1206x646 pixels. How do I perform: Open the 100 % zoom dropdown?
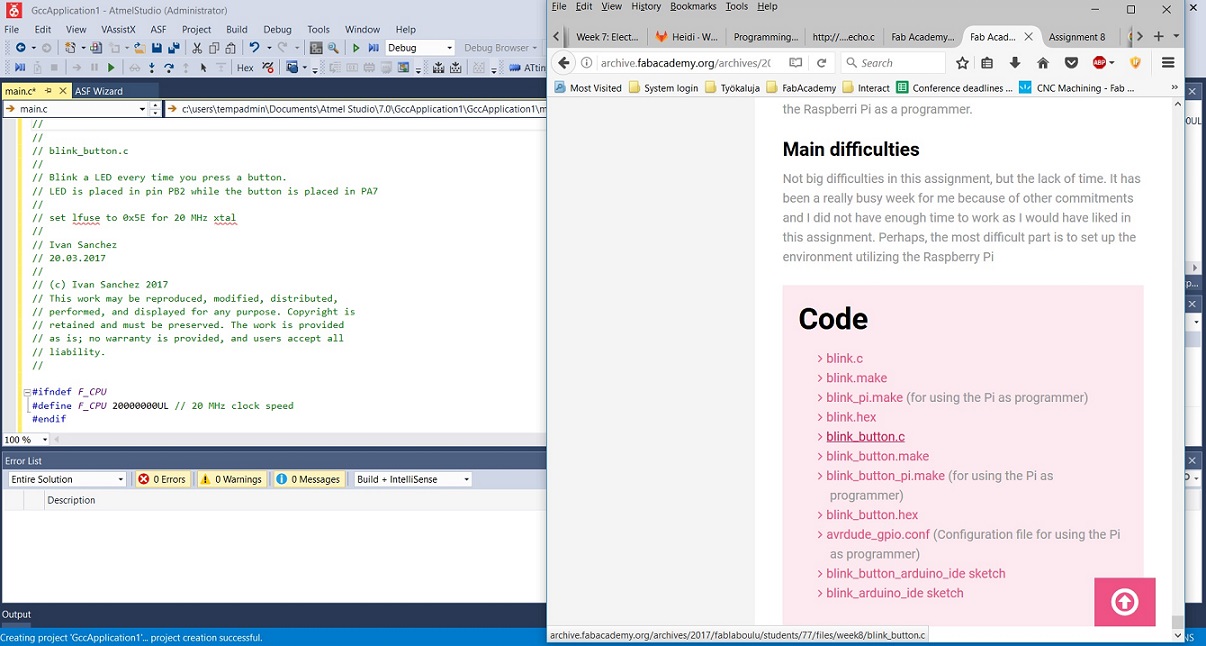44,440
